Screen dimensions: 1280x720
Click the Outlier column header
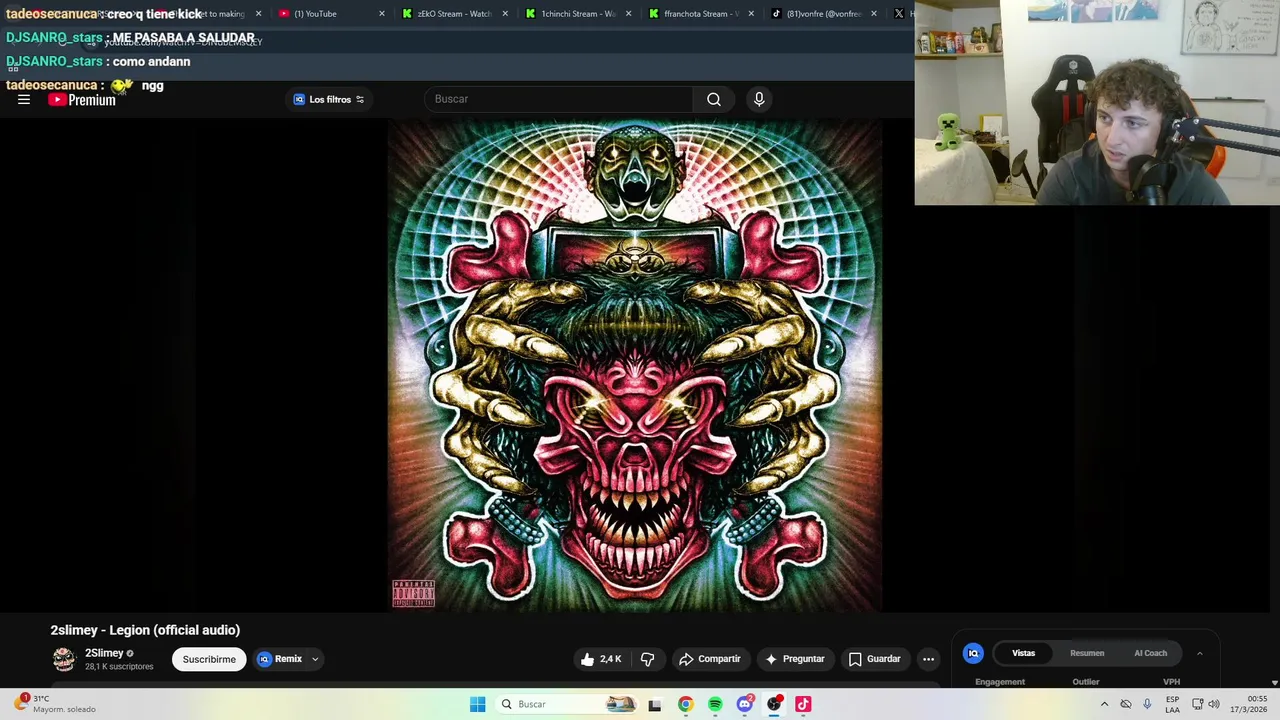pos(1086,682)
